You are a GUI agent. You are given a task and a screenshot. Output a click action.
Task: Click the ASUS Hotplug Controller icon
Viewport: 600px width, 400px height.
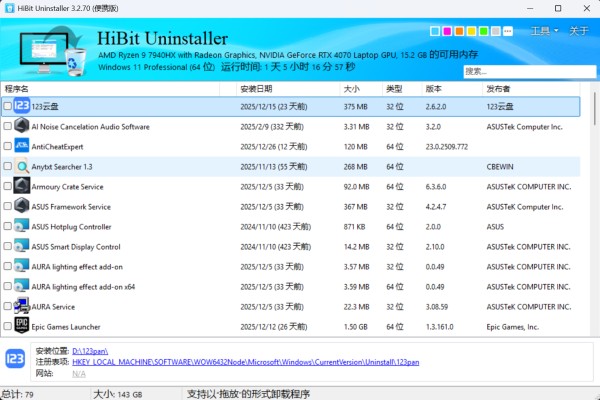22,226
